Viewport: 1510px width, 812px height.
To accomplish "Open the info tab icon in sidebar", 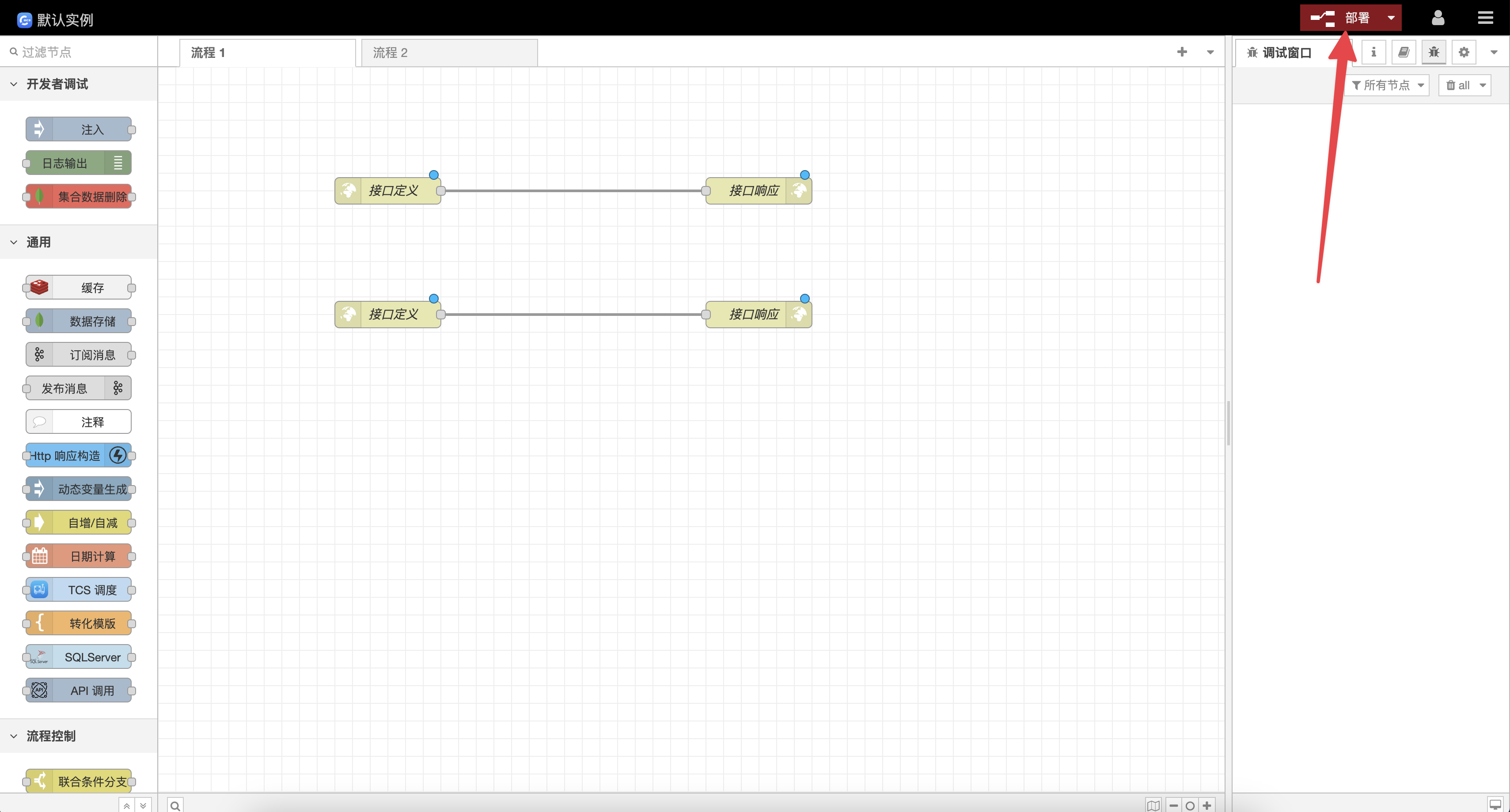I will [1373, 52].
